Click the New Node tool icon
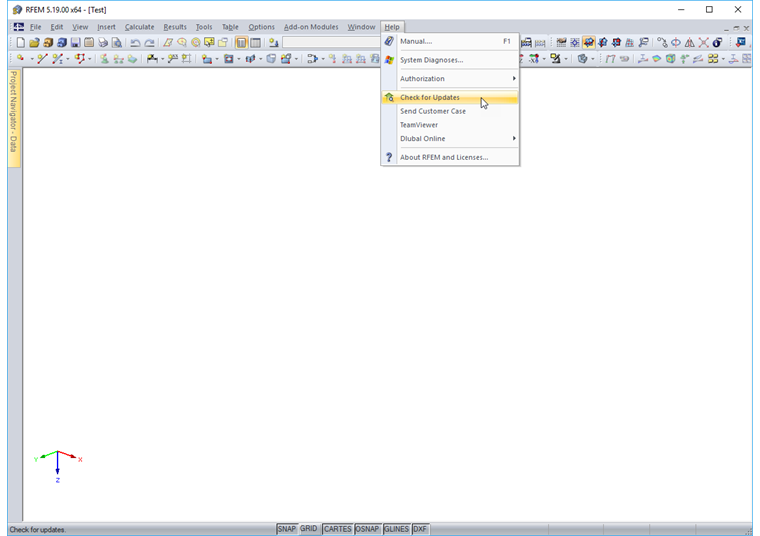The image size is (760, 536). [21, 59]
